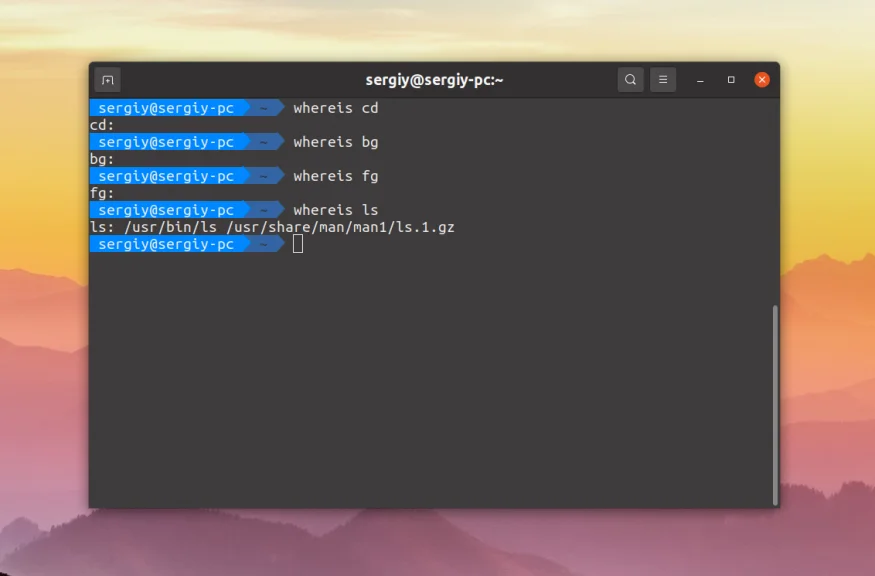Open a new terminal tab
875x576 pixels.
click(x=107, y=79)
